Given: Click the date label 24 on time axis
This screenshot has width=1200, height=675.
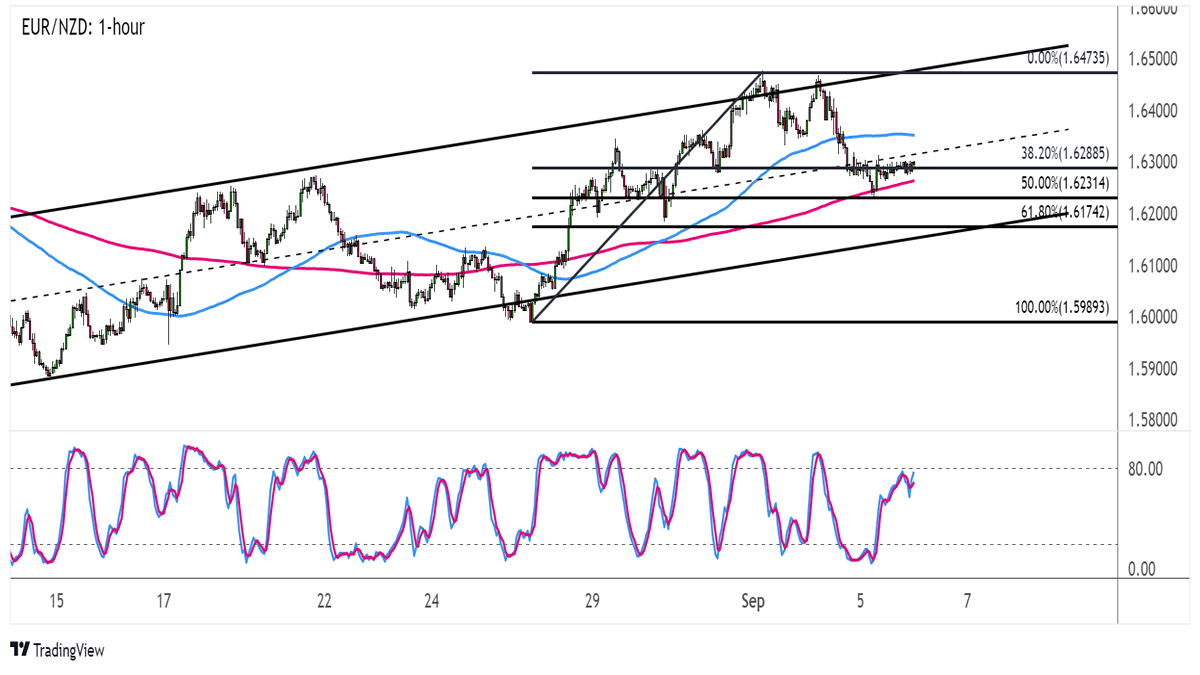Looking at the screenshot, I should point(432,601).
